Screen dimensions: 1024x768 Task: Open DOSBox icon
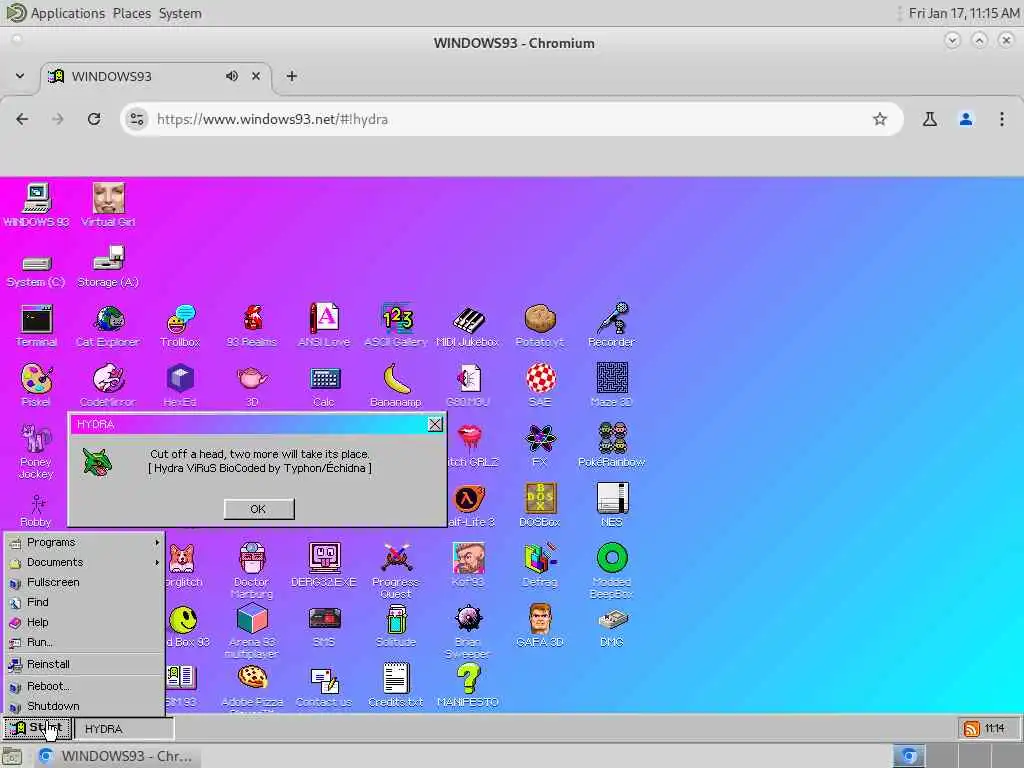coord(539,505)
